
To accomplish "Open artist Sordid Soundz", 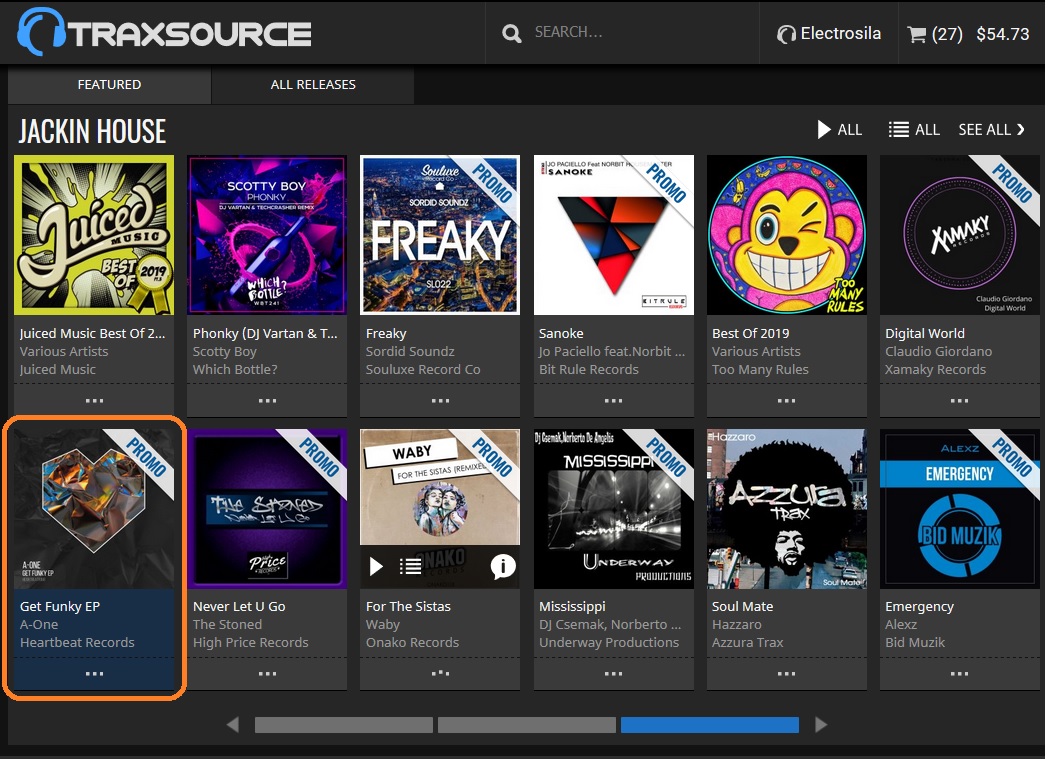I will tap(410, 351).
